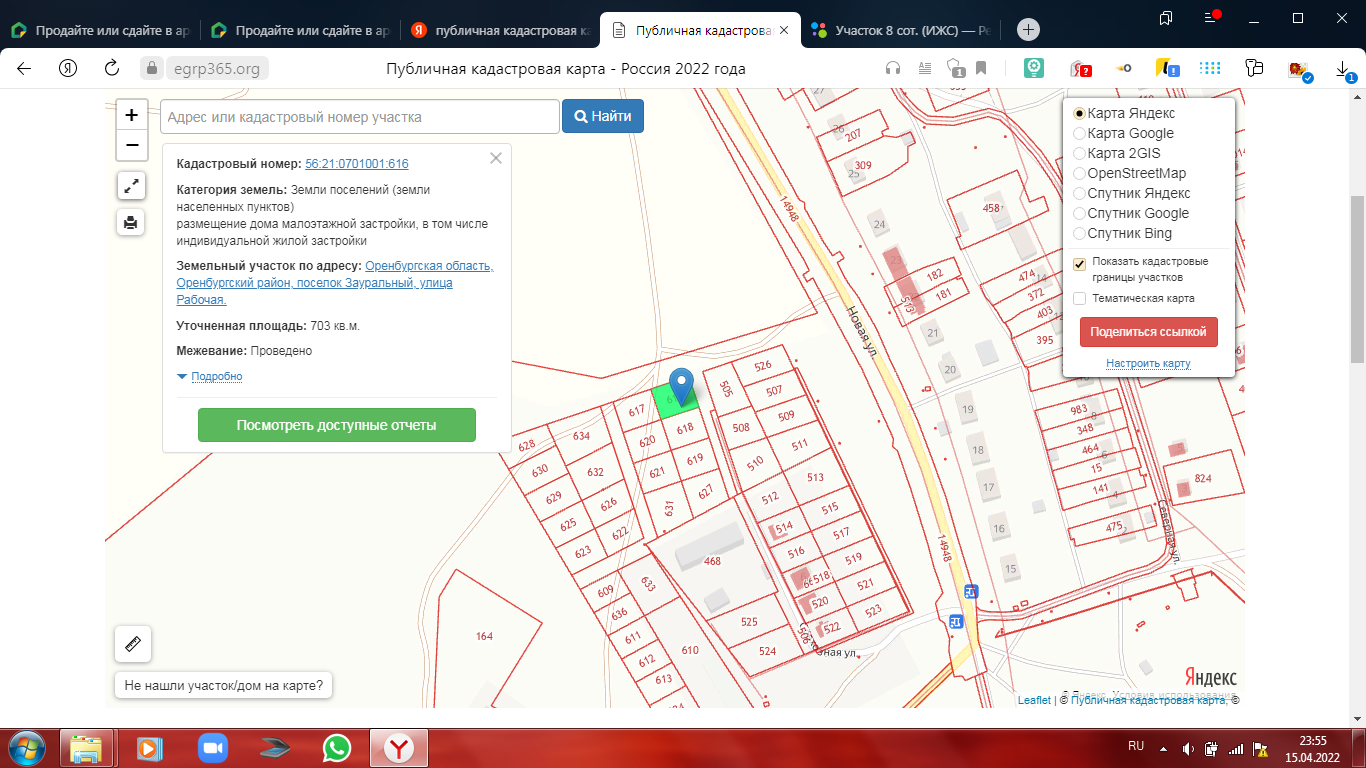The height and width of the screenshot is (768, 1366).
Task: Select the OpenStreetMap radio option
Action: tap(1079, 173)
